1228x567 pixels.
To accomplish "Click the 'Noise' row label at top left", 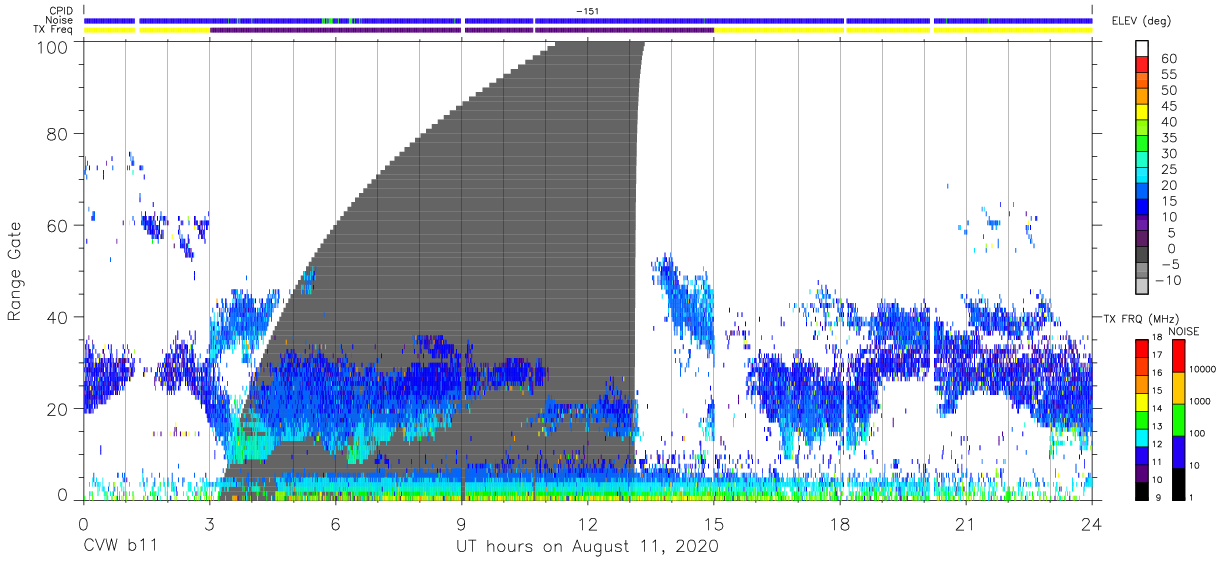I will coord(60,20).
